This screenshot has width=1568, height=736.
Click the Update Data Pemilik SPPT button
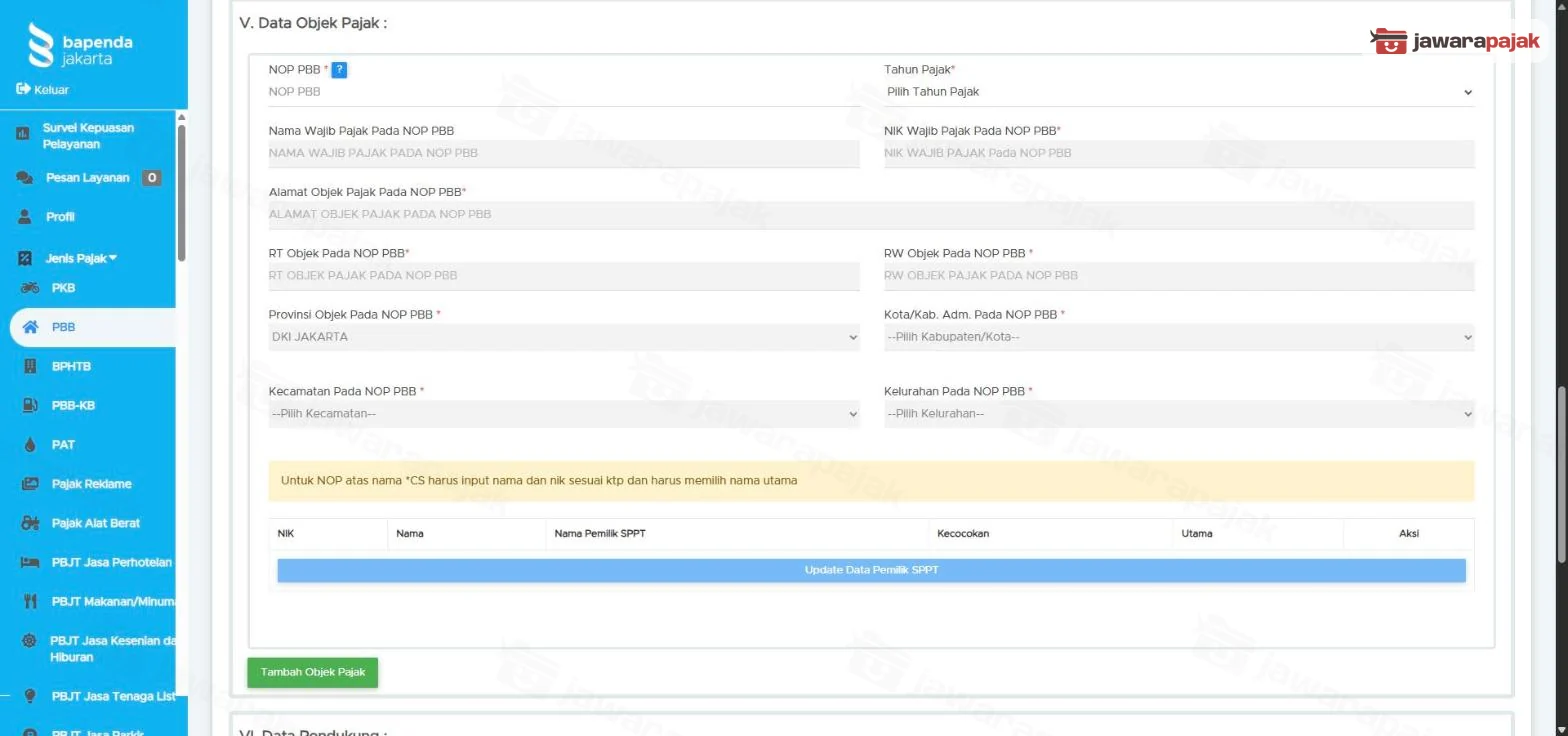(x=871, y=571)
